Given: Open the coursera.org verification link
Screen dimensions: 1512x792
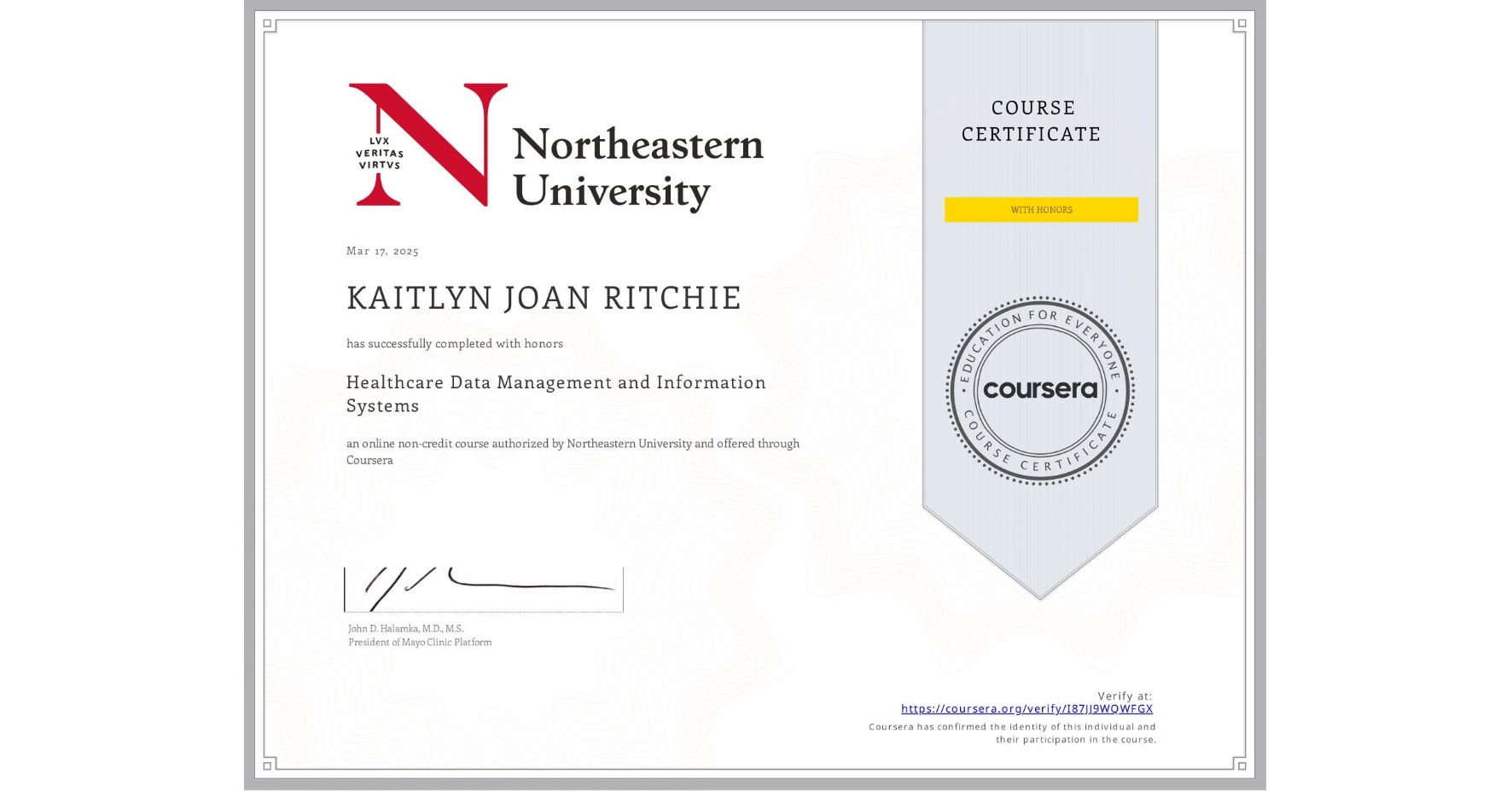Looking at the screenshot, I should click(x=1026, y=708).
